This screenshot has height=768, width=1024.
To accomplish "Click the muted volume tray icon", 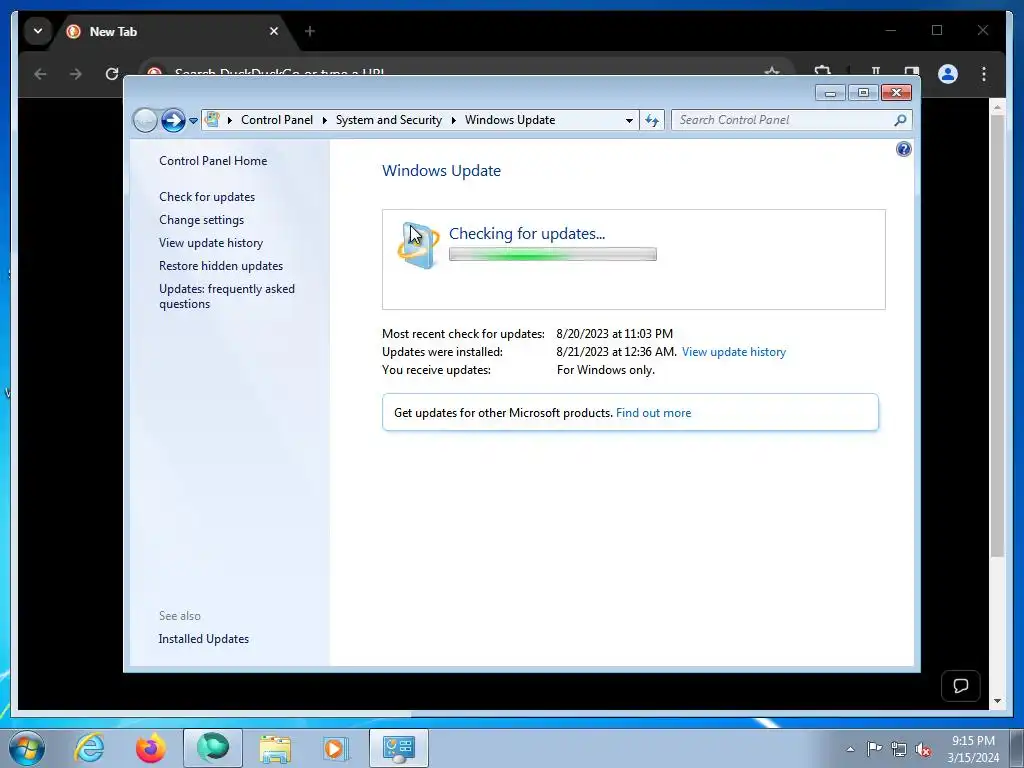I will pyautogui.click(x=923, y=749).
